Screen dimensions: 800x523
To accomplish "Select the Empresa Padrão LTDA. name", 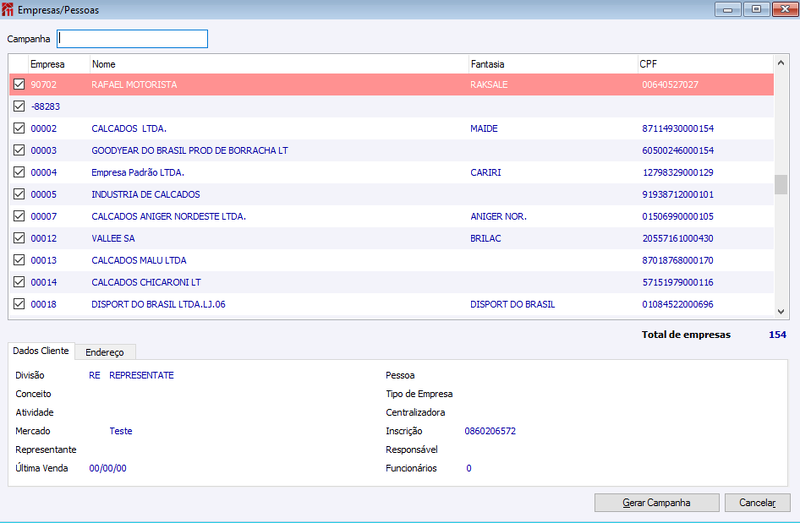I will click(x=138, y=172).
